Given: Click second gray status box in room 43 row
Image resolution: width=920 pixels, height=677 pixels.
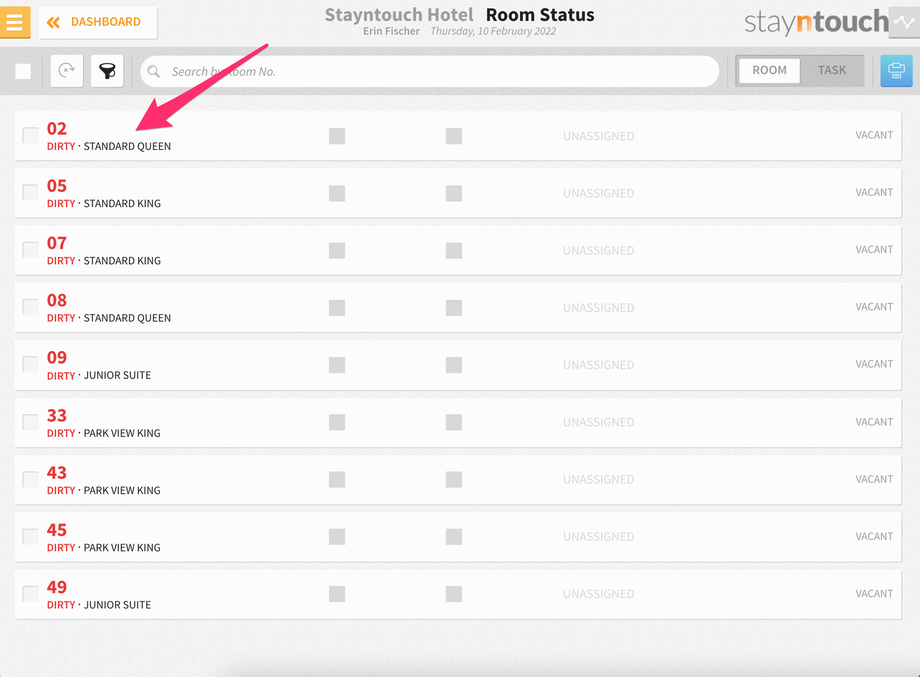Looking at the screenshot, I should point(454,480).
